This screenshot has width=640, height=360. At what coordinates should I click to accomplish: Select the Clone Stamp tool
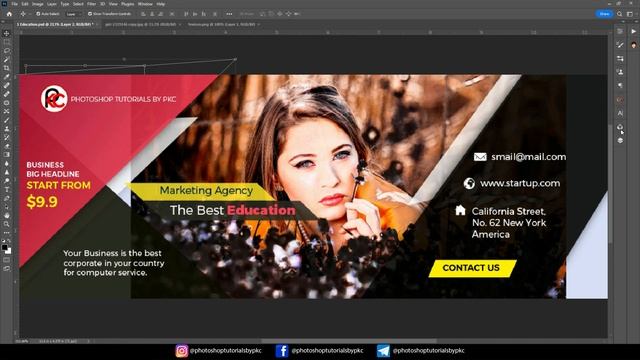click(7, 129)
